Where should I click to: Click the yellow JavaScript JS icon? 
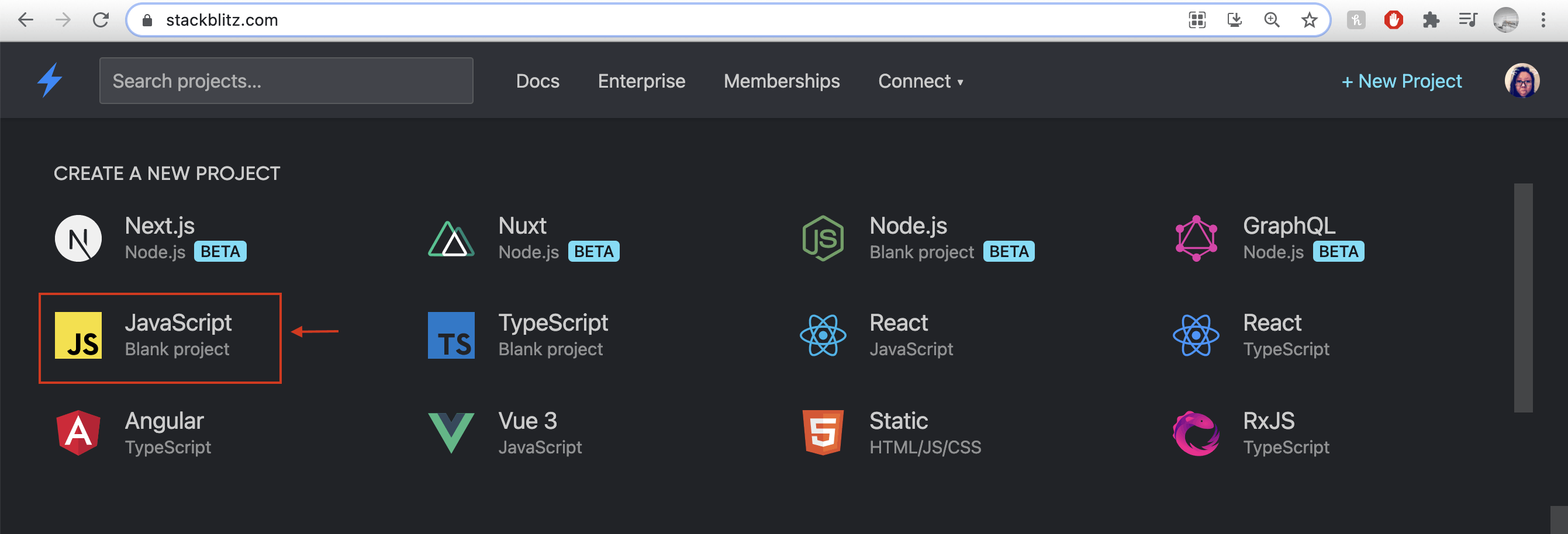pos(78,335)
